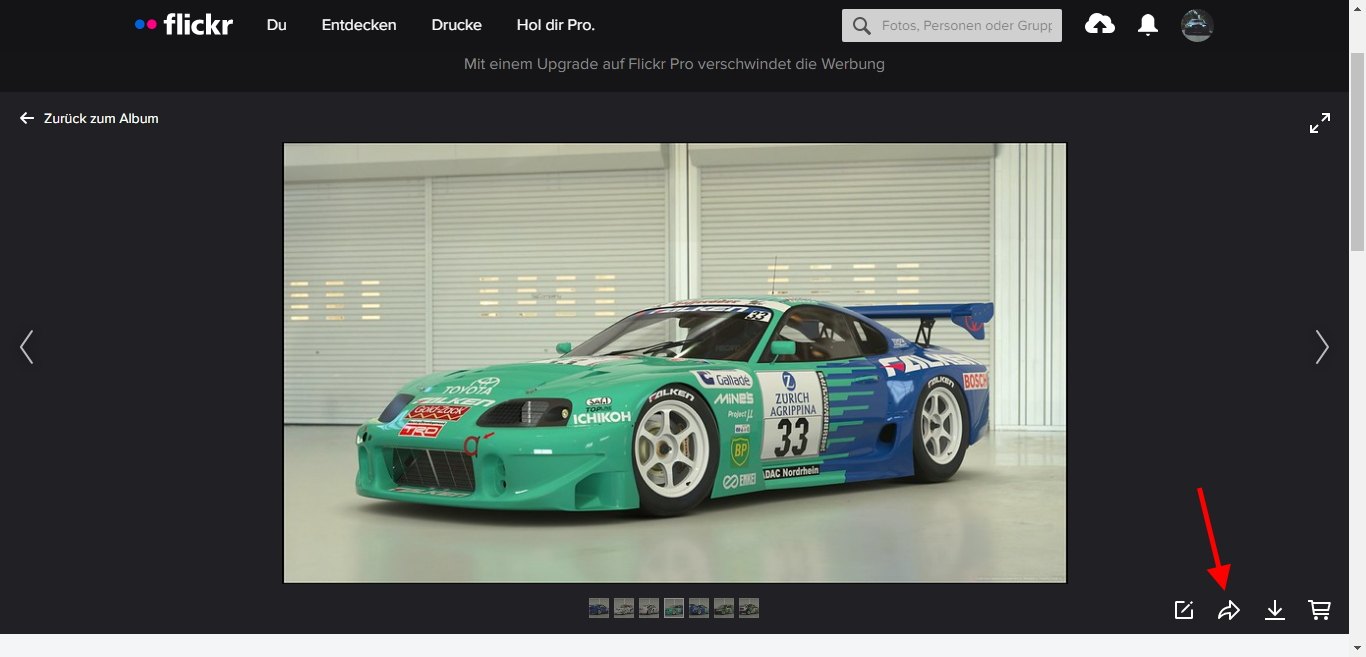
Task: Click the shopping cart icon
Action: pos(1319,610)
